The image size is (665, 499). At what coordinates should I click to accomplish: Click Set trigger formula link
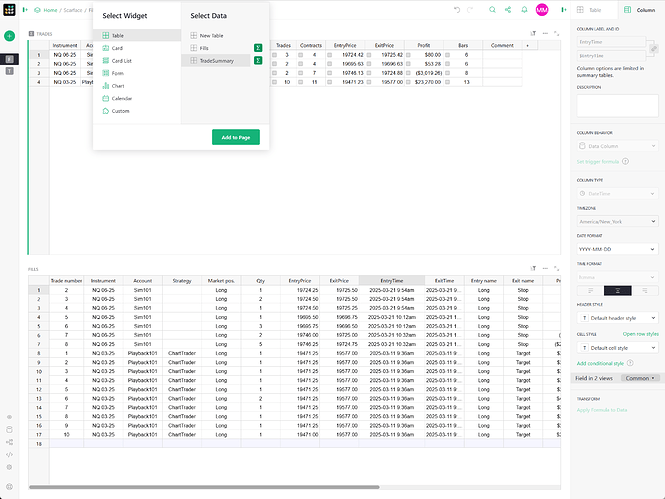click(x=598, y=162)
